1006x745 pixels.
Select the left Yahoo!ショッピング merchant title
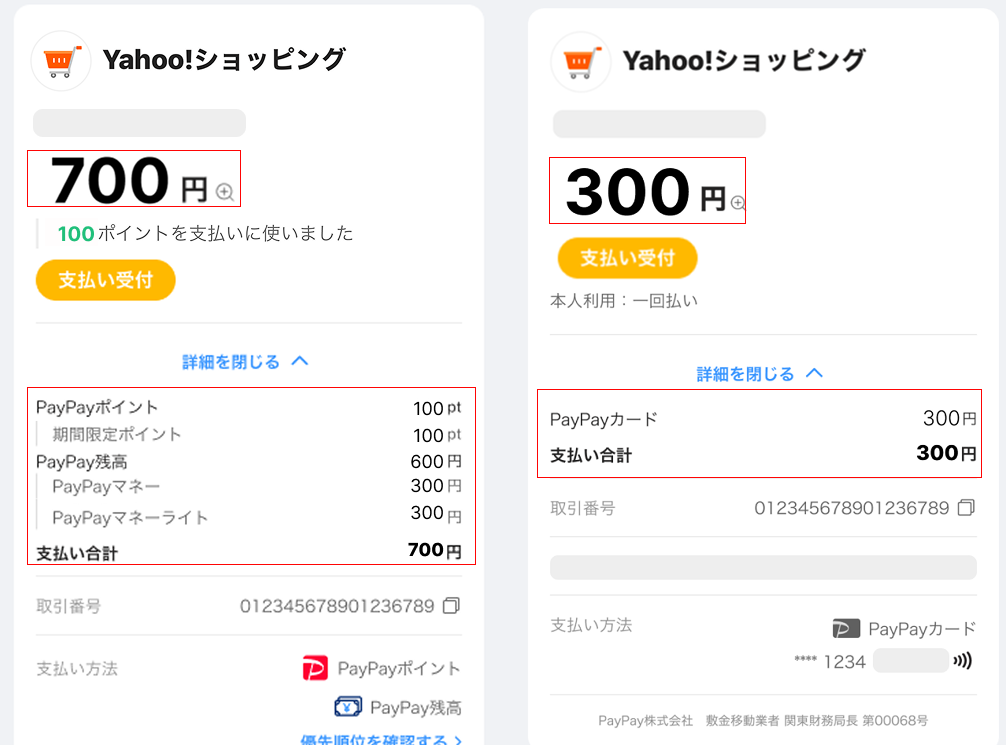coord(224,60)
